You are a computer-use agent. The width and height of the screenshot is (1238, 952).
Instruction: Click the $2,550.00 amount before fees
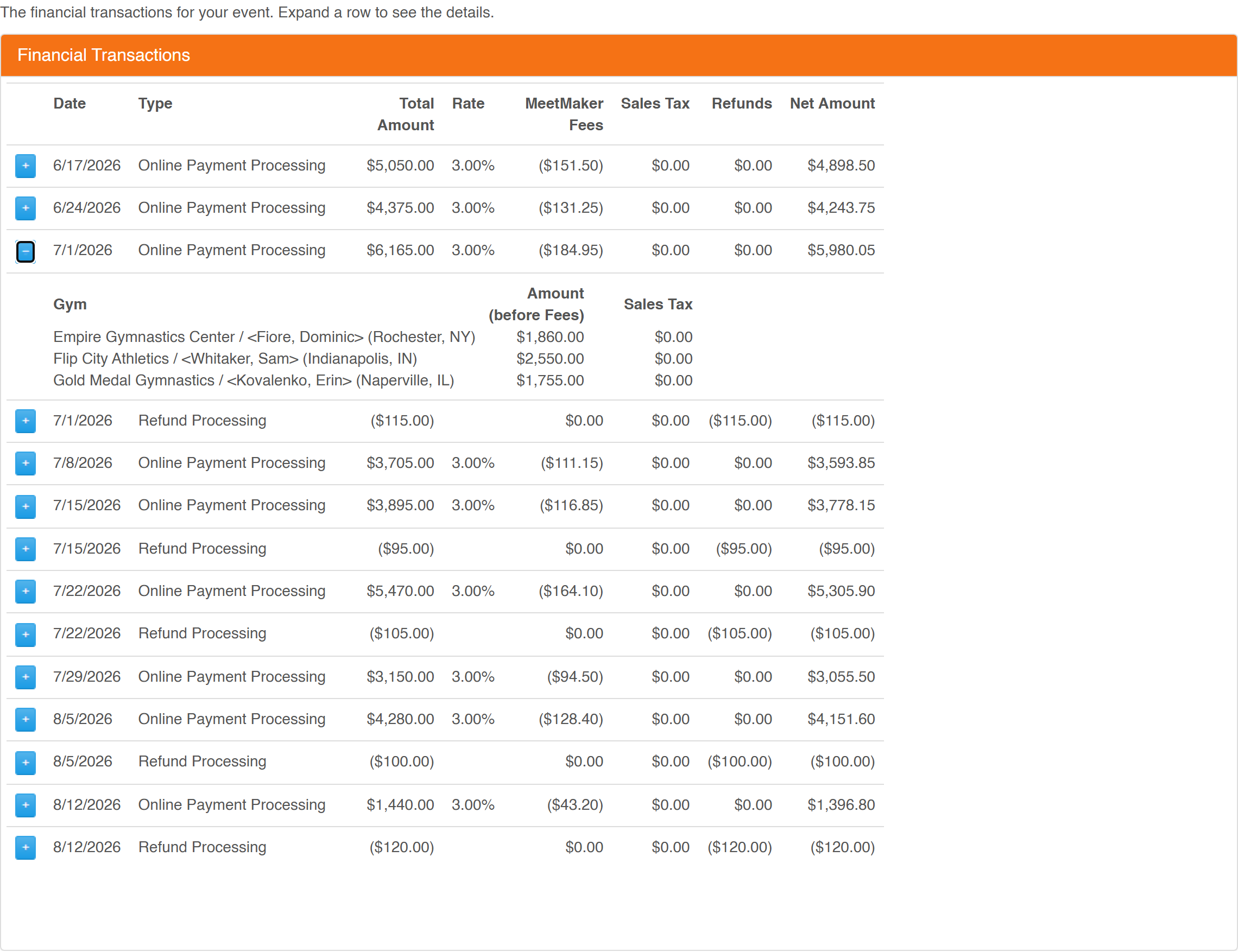(550, 359)
